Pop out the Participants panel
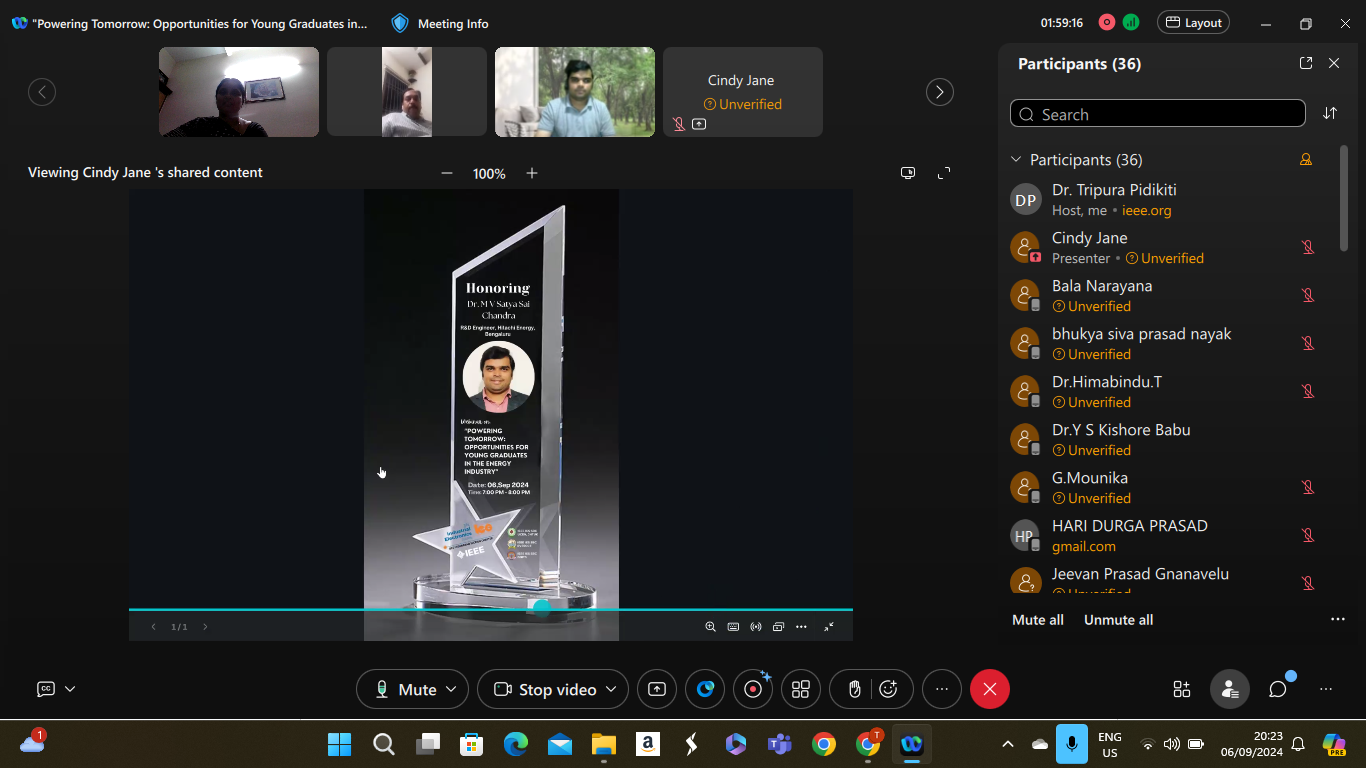 [1305, 63]
